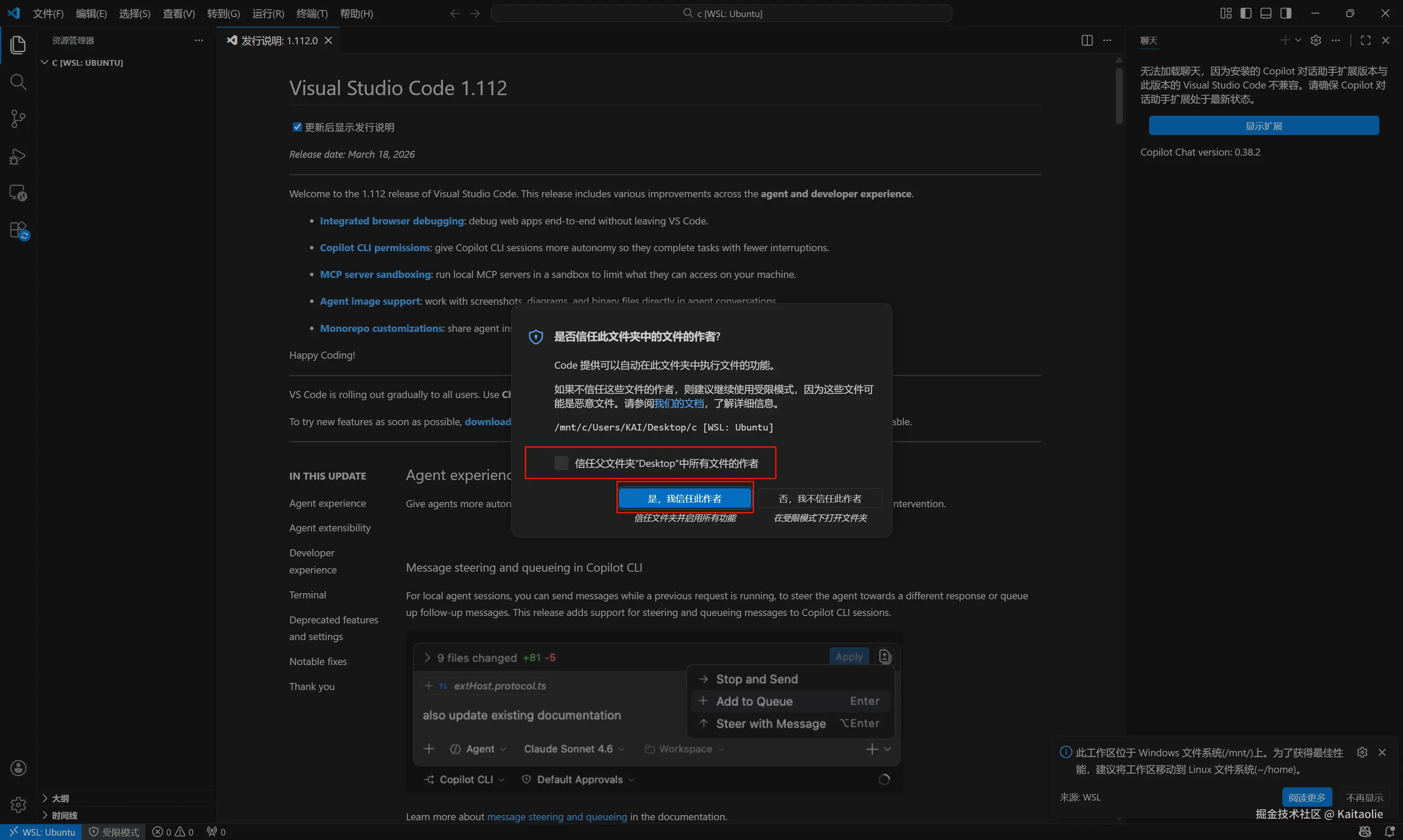Open Remote Explorer icon in activity bar

coord(18,193)
